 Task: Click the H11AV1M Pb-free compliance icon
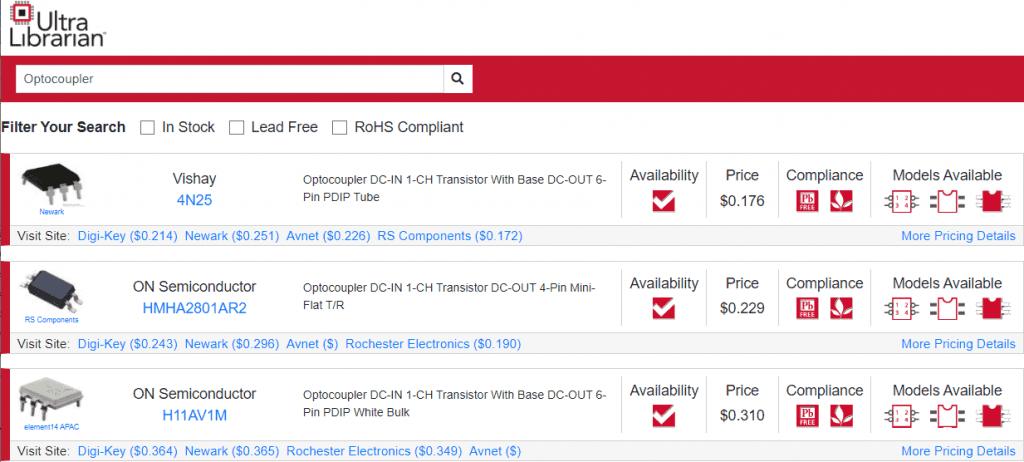[x=807, y=415]
